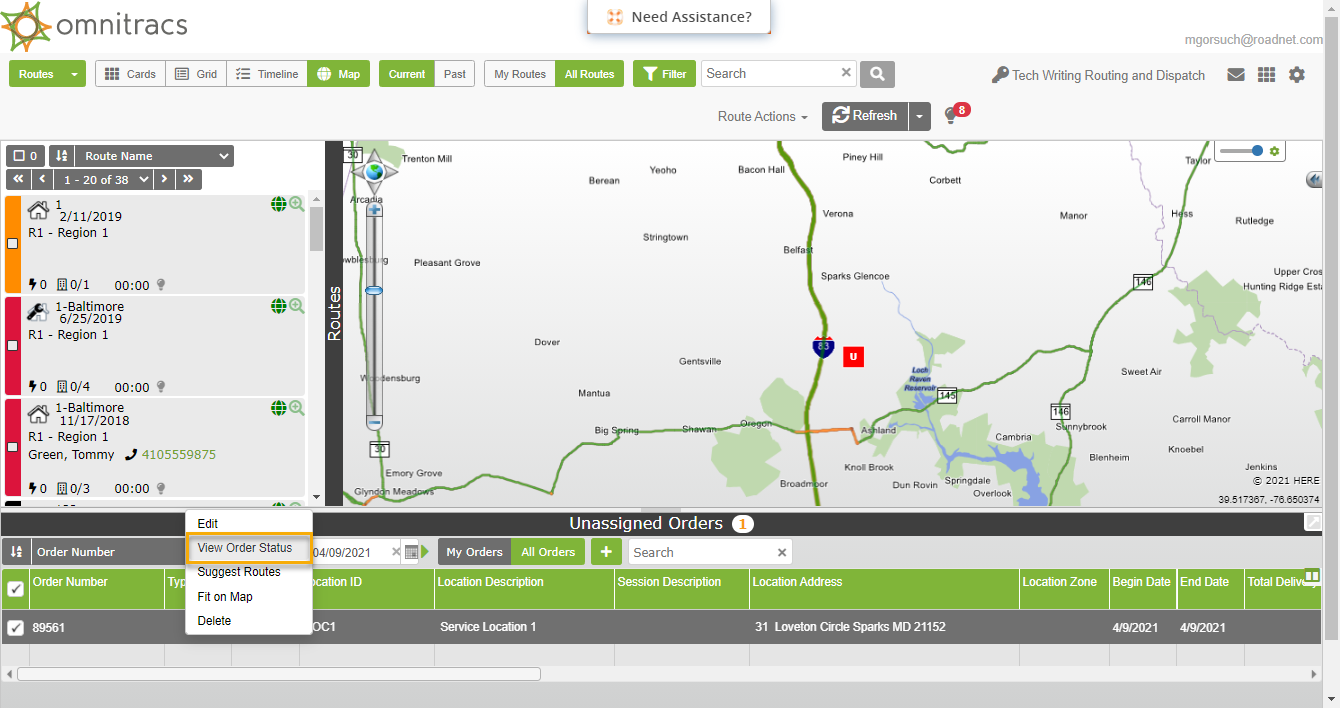Click the calendar icon beside date field
This screenshot has height=708, width=1340.
pyautogui.click(x=411, y=552)
